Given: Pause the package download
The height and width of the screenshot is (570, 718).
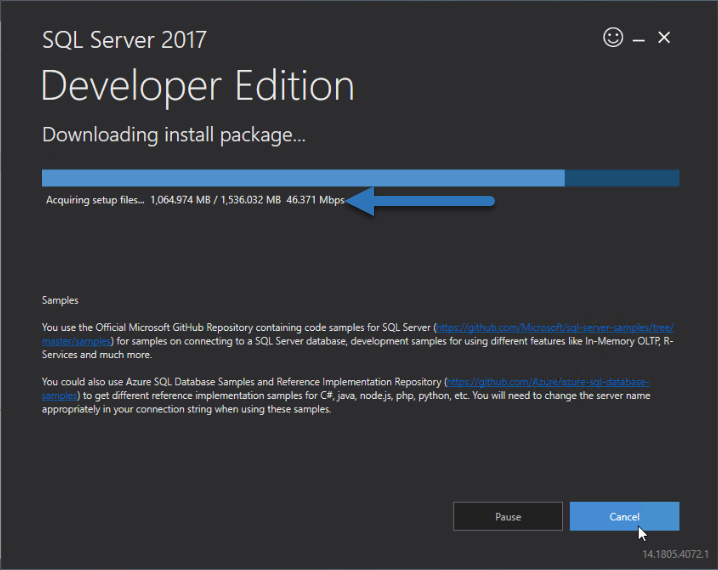Looking at the screenshot, I should (508, 516).
